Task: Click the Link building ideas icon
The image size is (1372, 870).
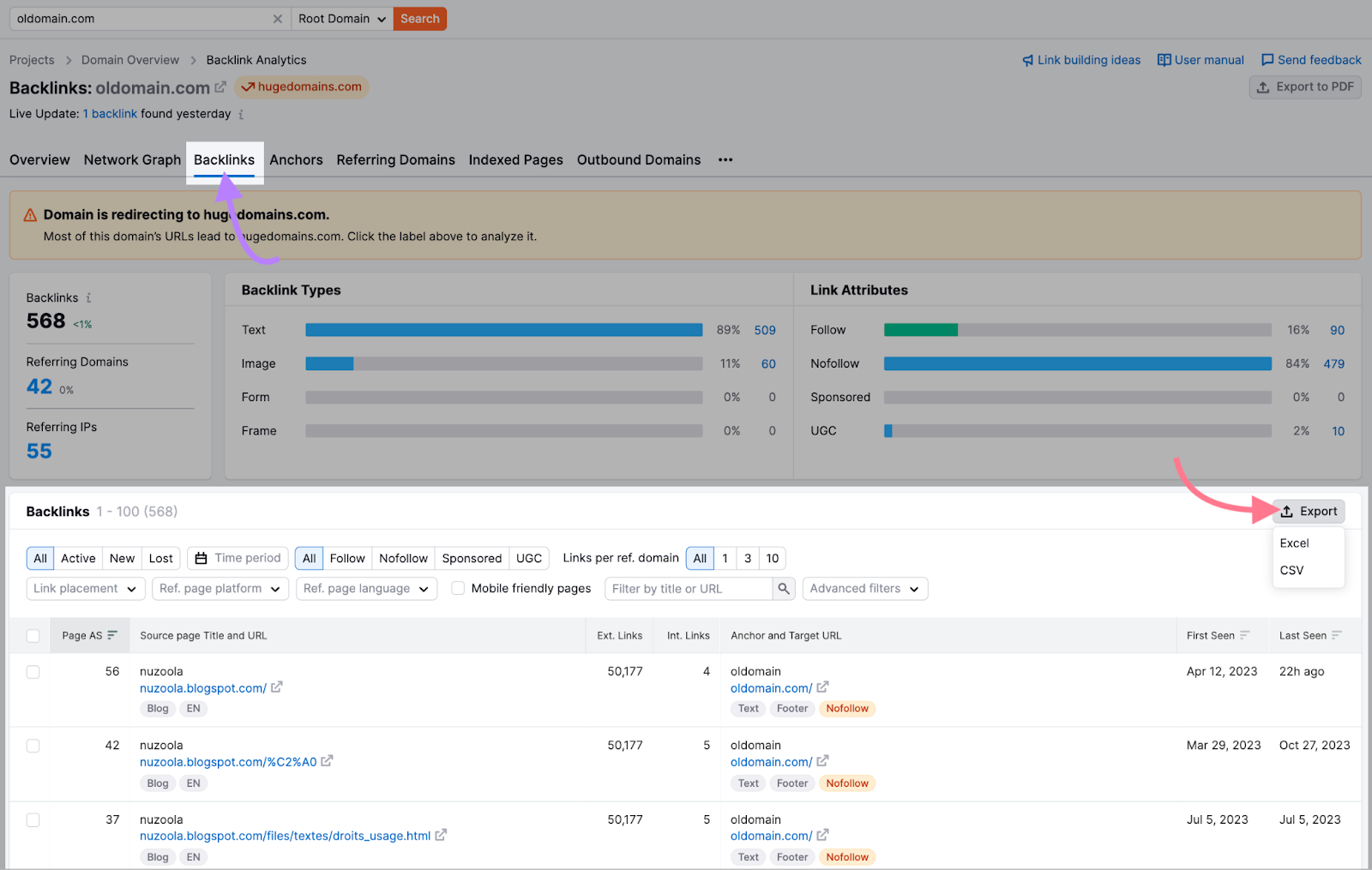Action: pyautogui.click(x=1029, y=60)
